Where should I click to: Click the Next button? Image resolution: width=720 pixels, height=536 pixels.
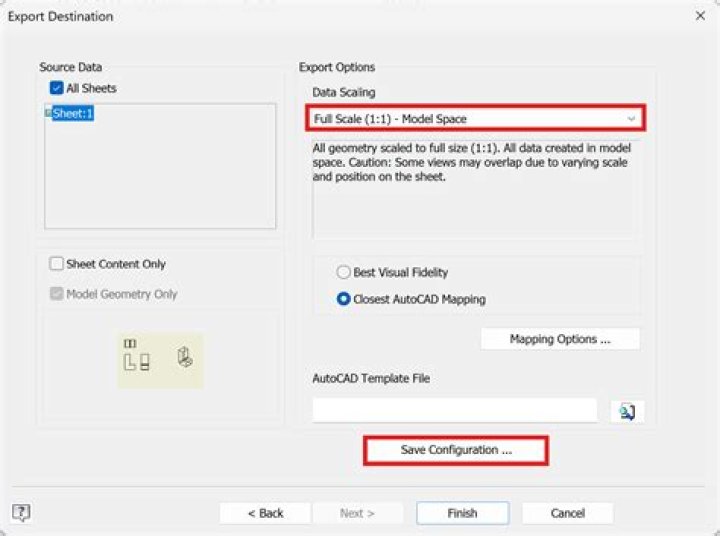pyautogui.click(x=357, y=513)
